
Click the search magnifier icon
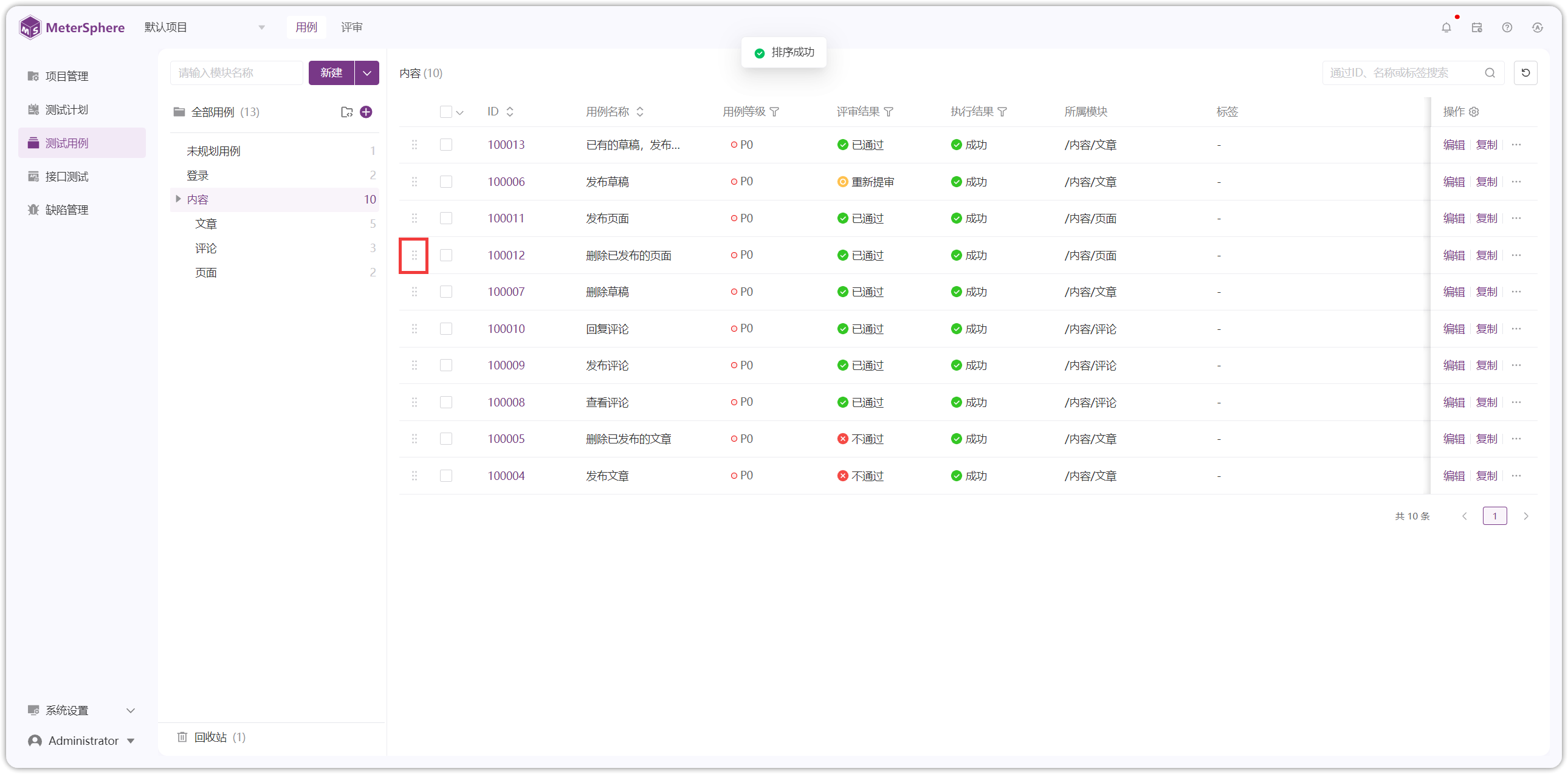(1490, 73)
